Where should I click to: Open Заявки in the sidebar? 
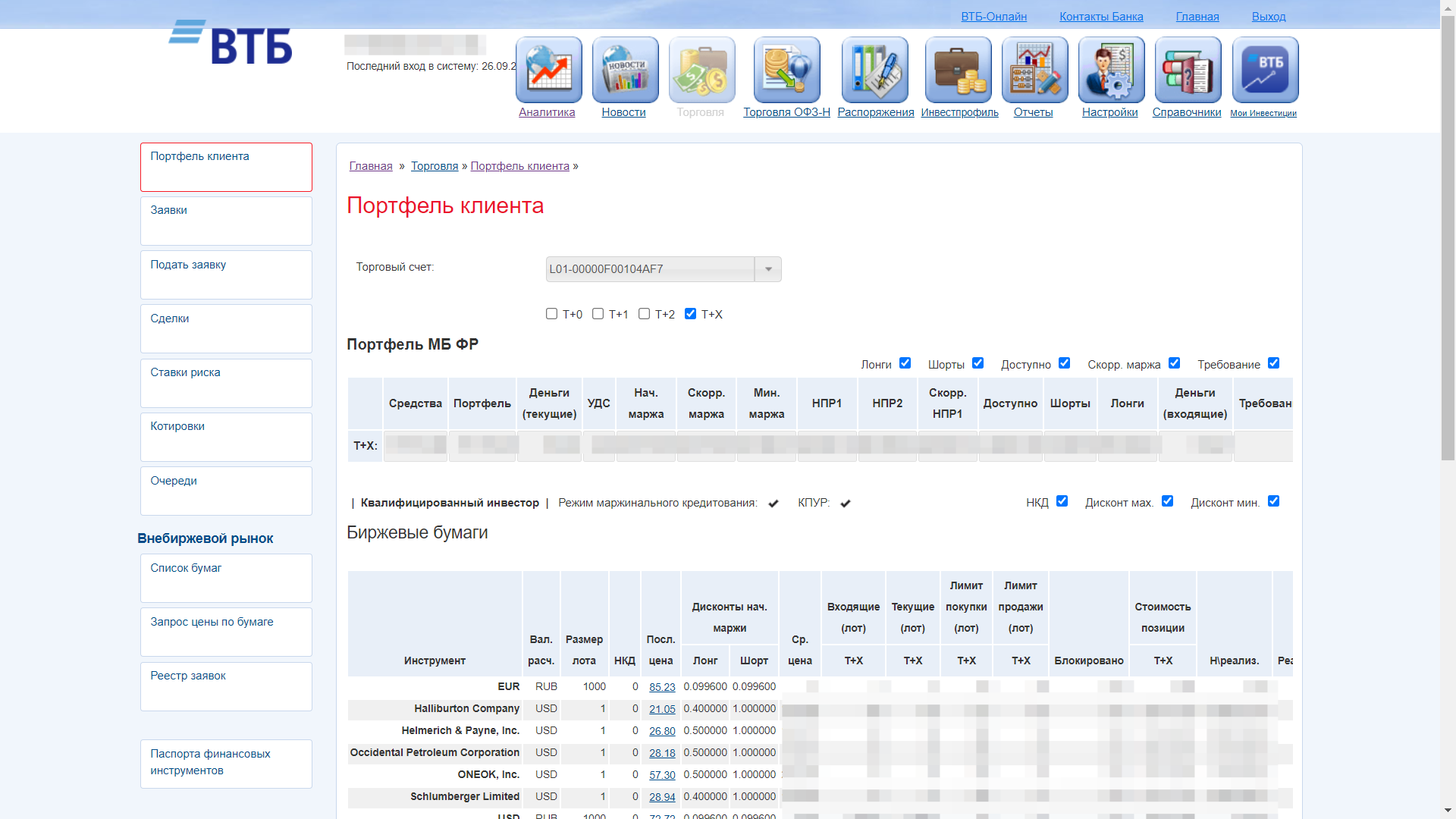(x=226, y=221)
